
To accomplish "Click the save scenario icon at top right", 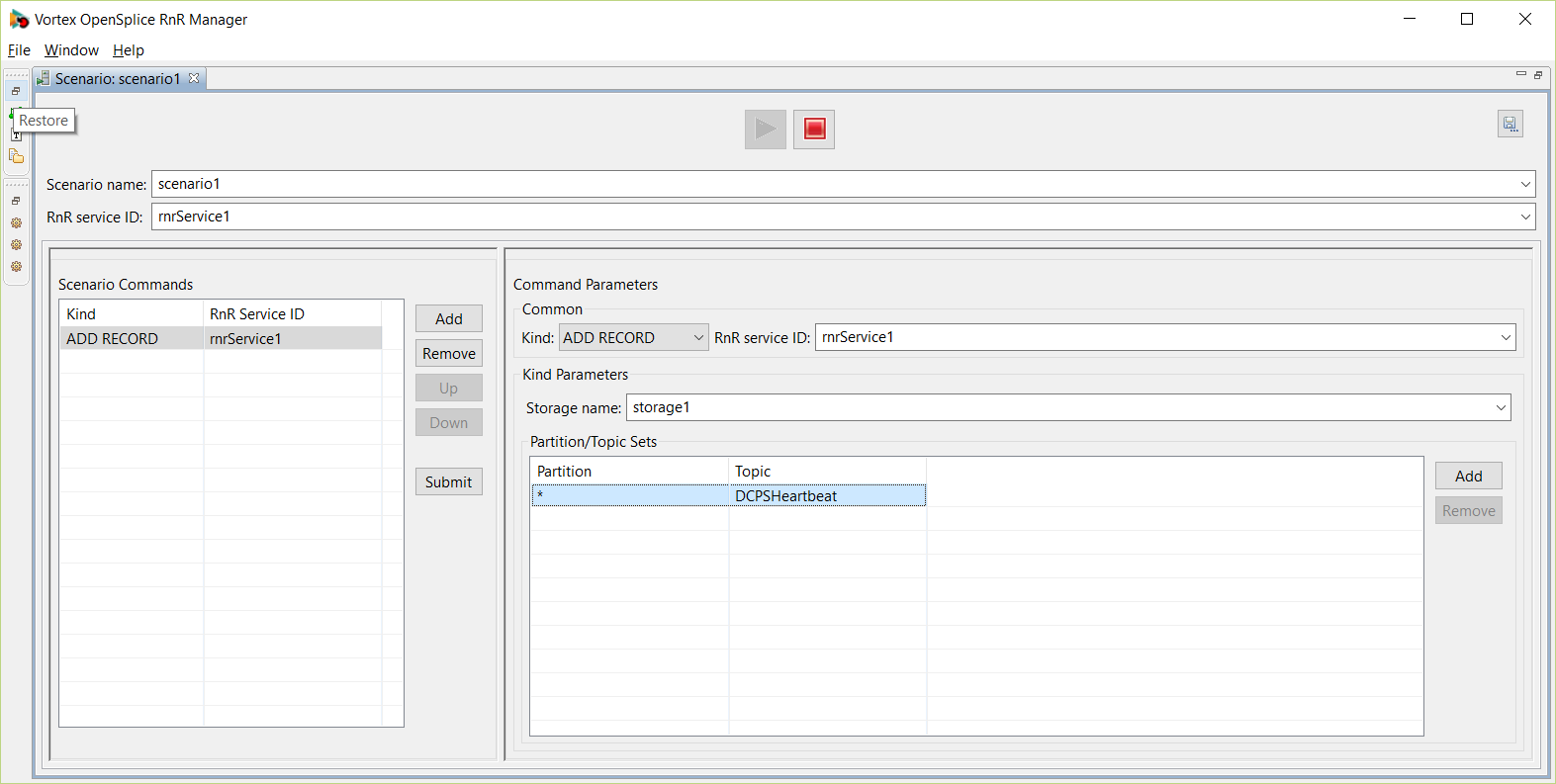I will [1510, 124].
